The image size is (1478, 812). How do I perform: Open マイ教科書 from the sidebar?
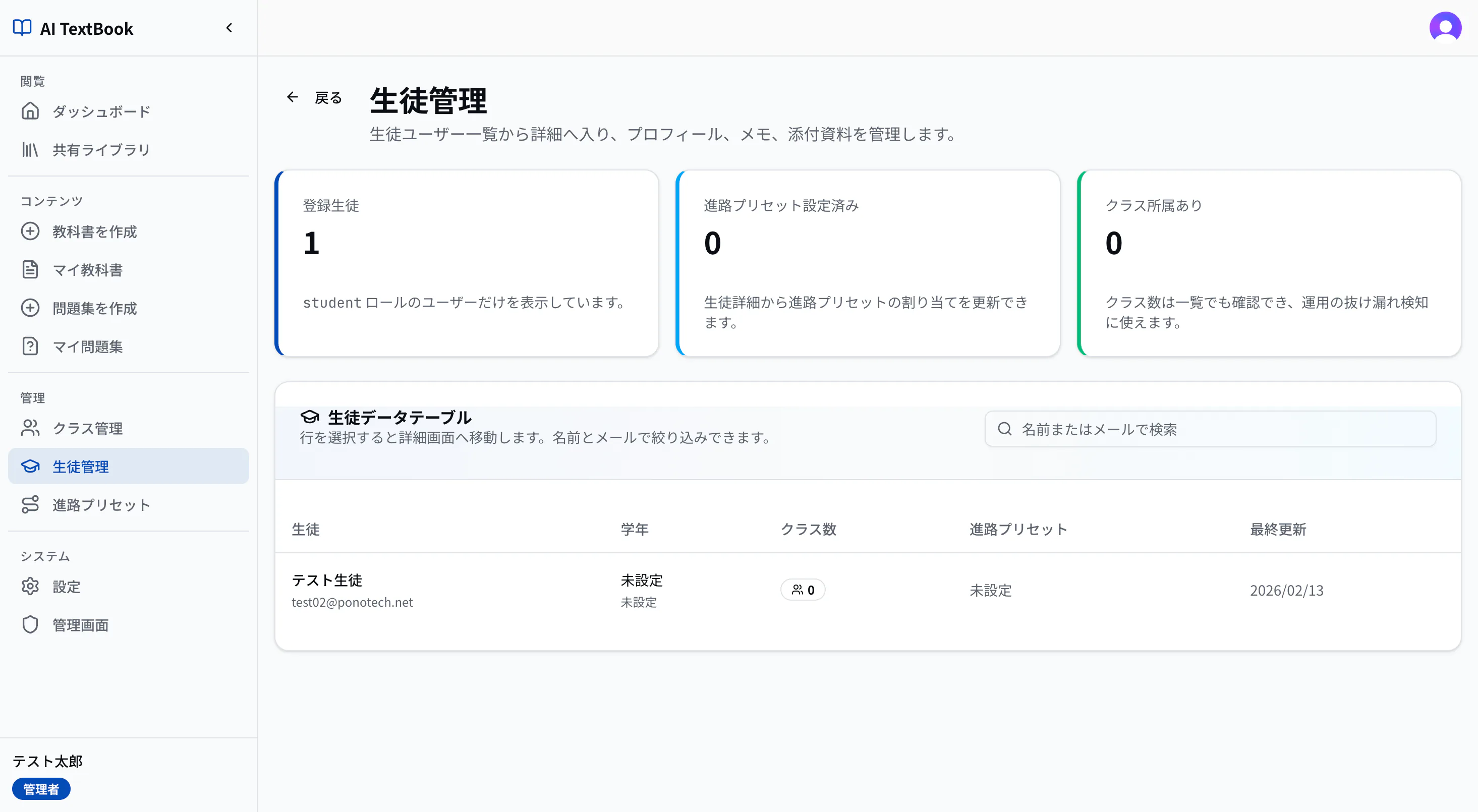[x=129, y=270]
